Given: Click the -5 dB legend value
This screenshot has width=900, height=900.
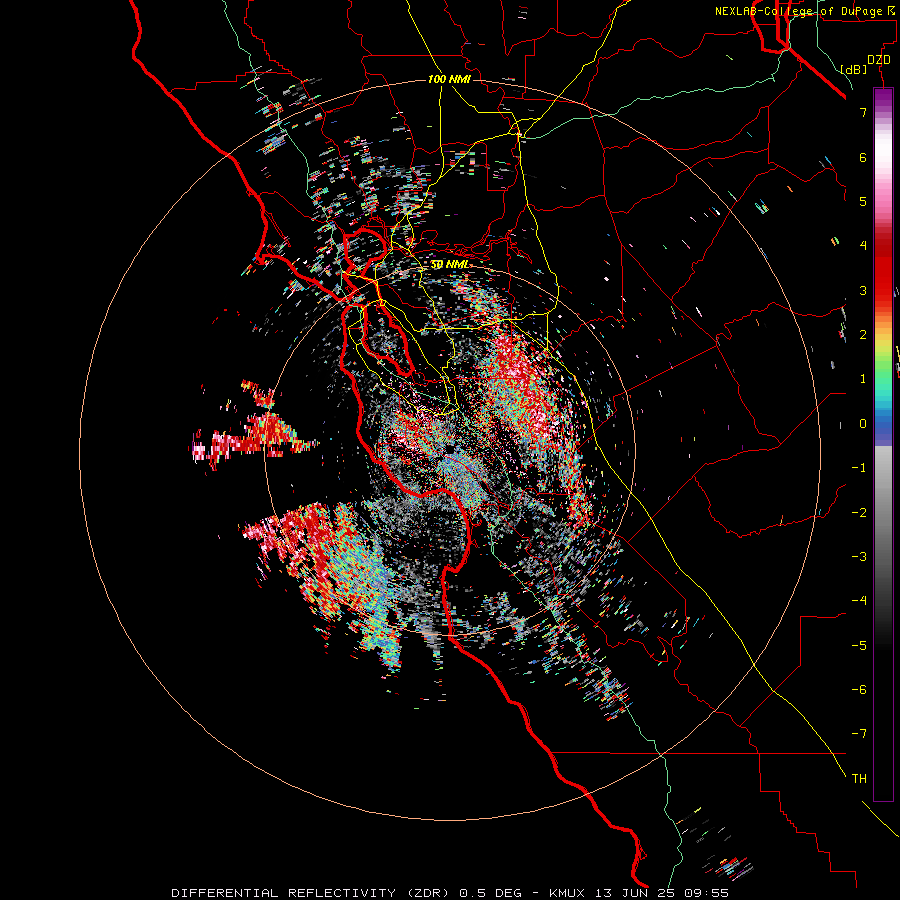Looking at the screenshot, I should 859,645.
